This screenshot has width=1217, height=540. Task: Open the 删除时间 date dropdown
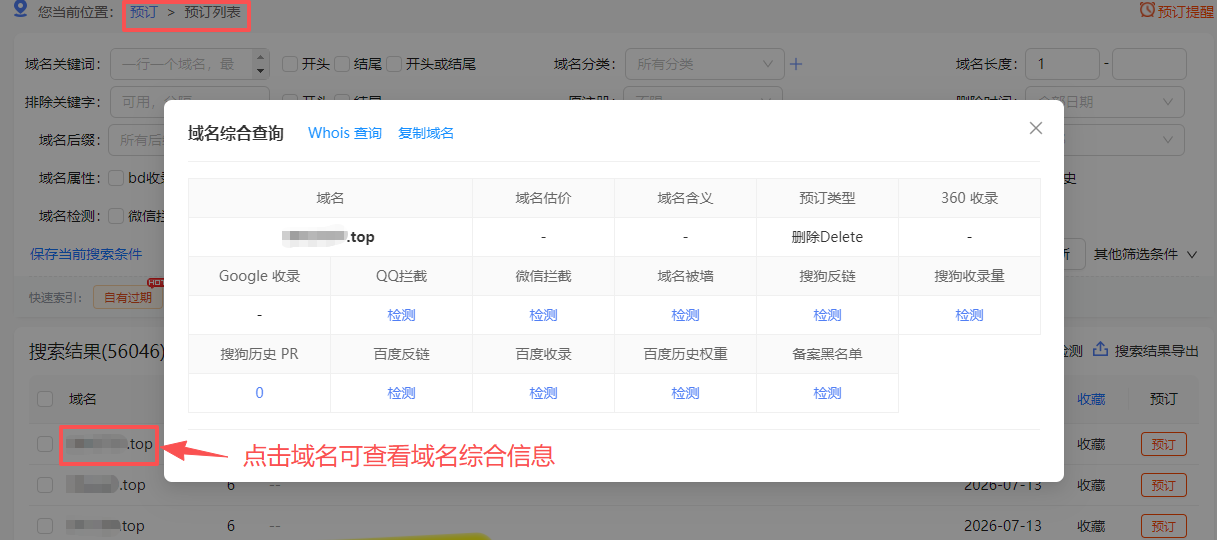point(1105,102)
